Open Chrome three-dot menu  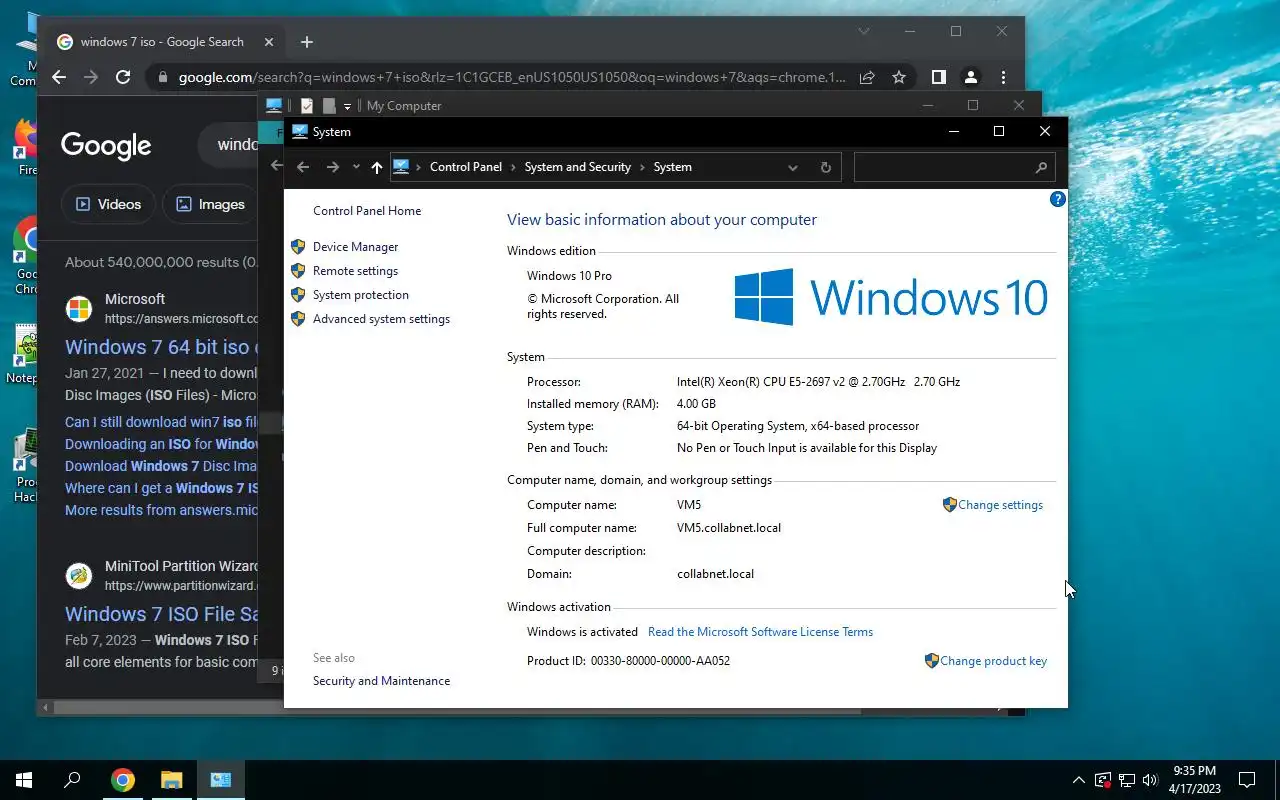pyautogui.click(x=1003, y=77)
